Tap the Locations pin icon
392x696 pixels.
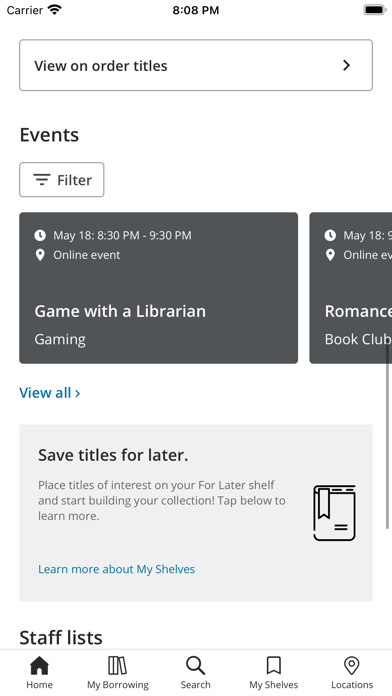(x=352, y=665)
